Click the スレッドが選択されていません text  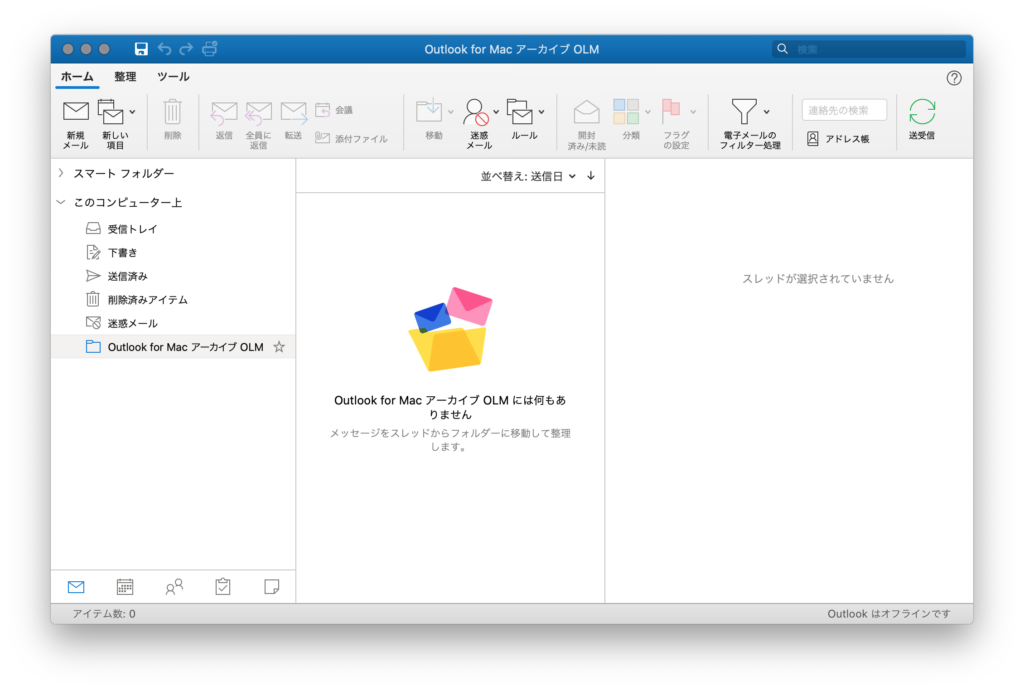point(818,279)
